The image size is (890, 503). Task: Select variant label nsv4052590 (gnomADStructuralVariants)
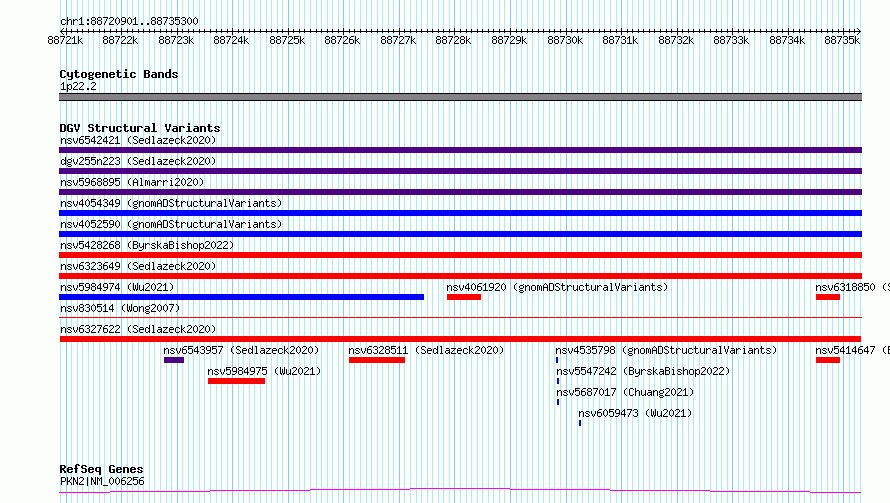click(x=171, y=224)
